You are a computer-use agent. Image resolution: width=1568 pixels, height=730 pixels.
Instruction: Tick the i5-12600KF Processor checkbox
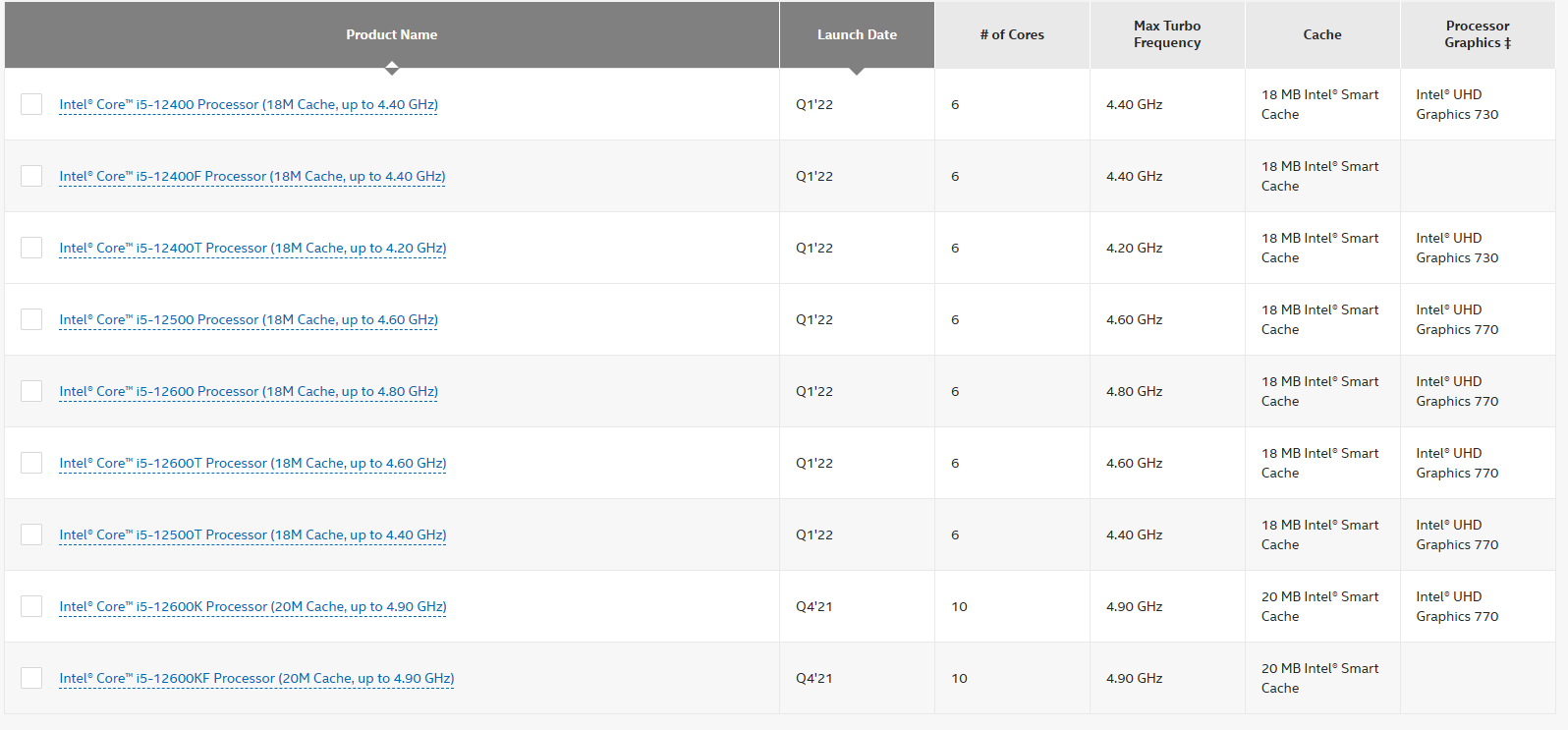coord(31,678)
